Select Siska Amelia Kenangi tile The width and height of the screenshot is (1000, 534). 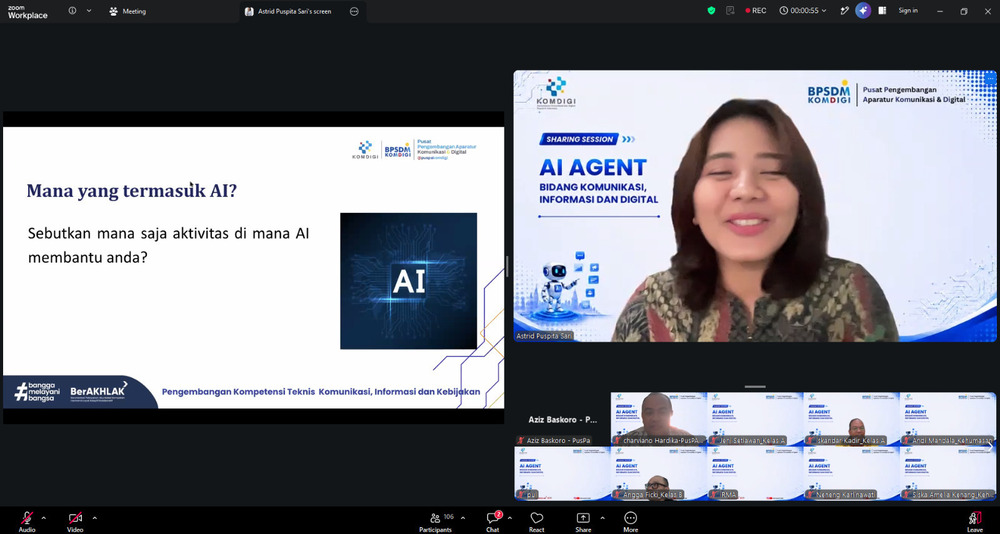click(947, 473)
